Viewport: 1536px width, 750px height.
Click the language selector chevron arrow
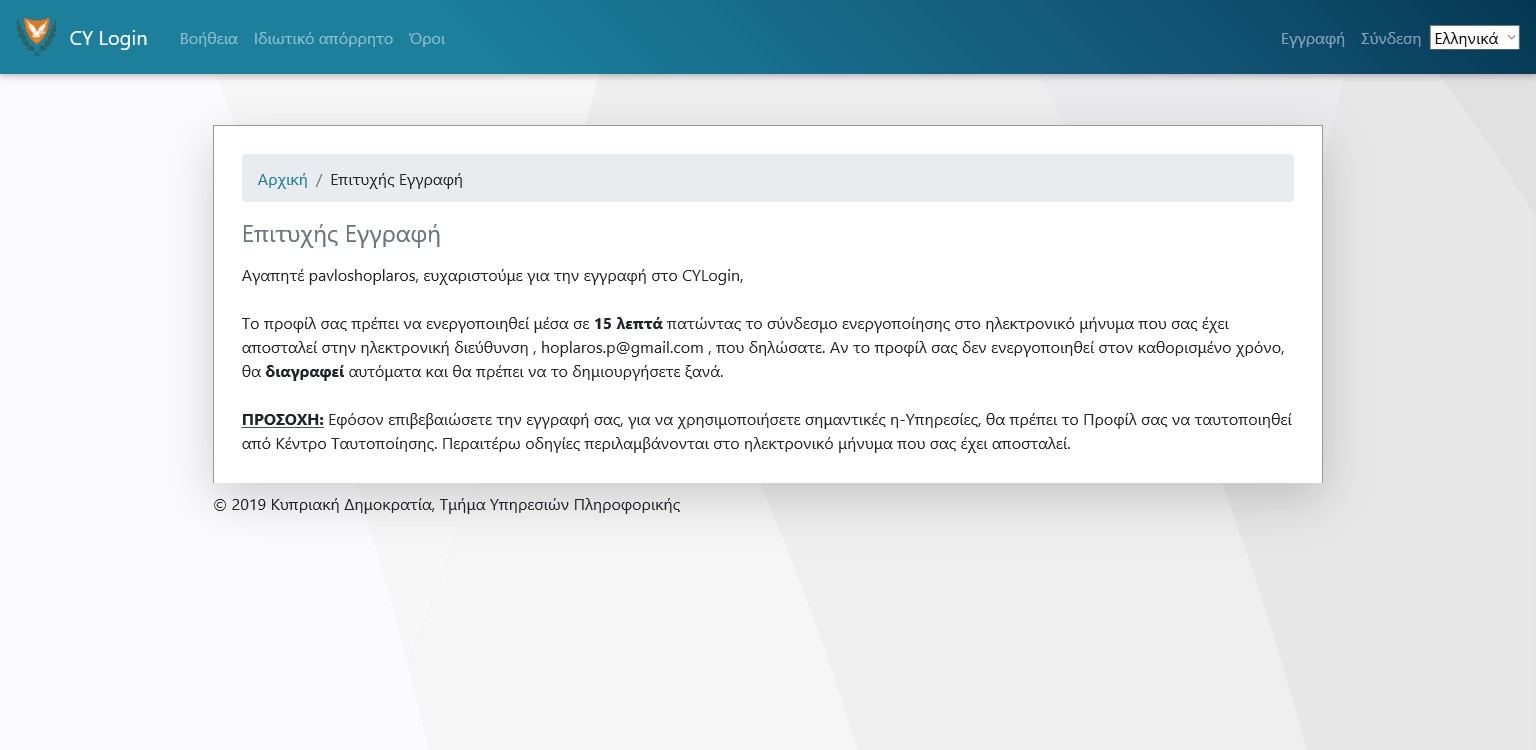click(1510, 38)
